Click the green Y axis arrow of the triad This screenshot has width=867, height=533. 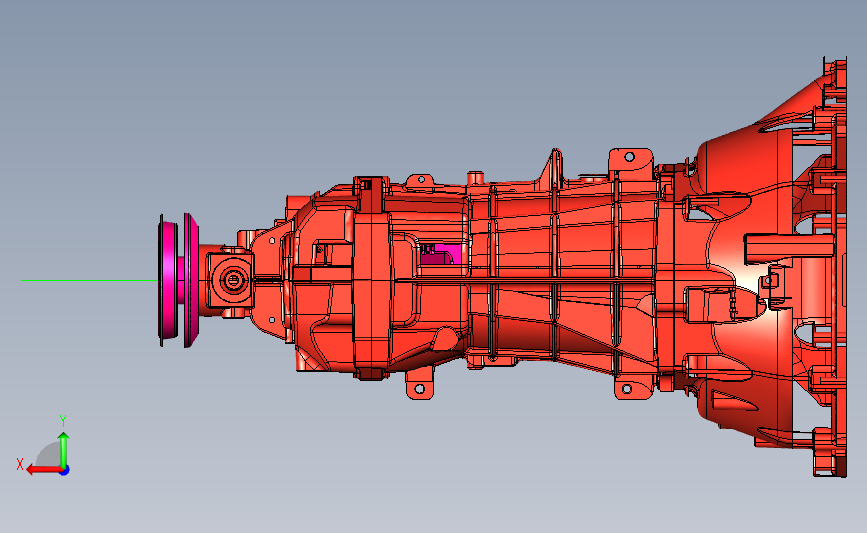[64, 450]
